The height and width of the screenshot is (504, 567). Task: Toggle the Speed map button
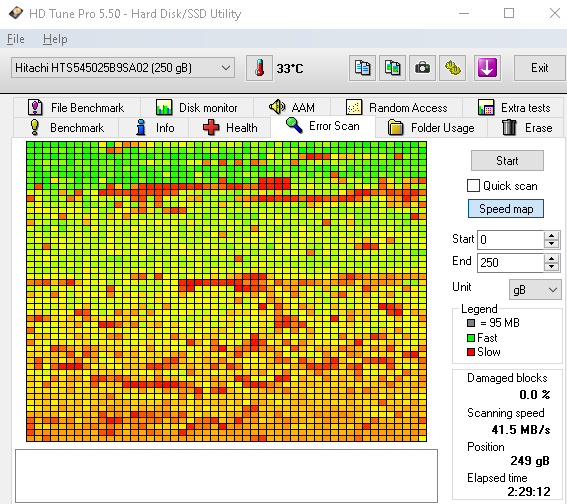pyautogui.click(x=506, y=209)
